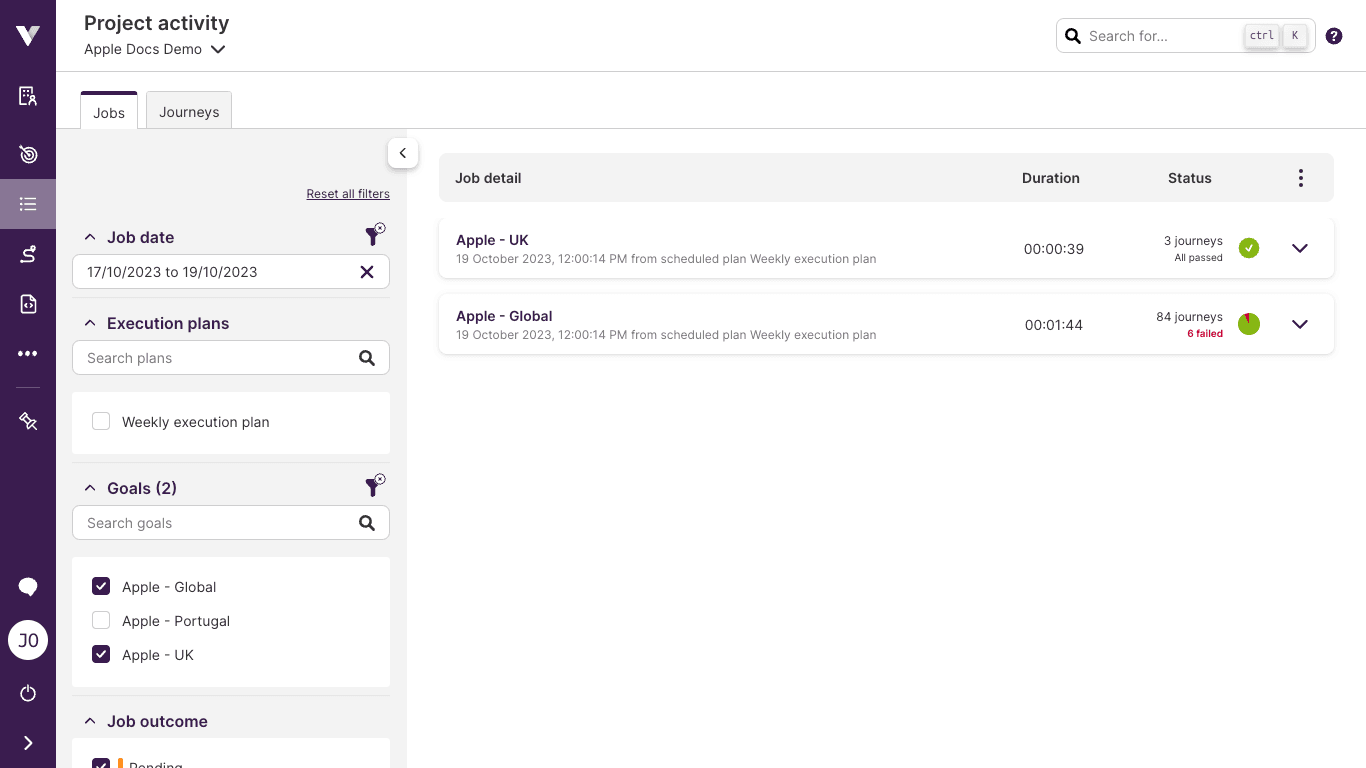Screen dimensions: 1366x768
Task: Click the active activity list icon
Action: tap(27, 204)
